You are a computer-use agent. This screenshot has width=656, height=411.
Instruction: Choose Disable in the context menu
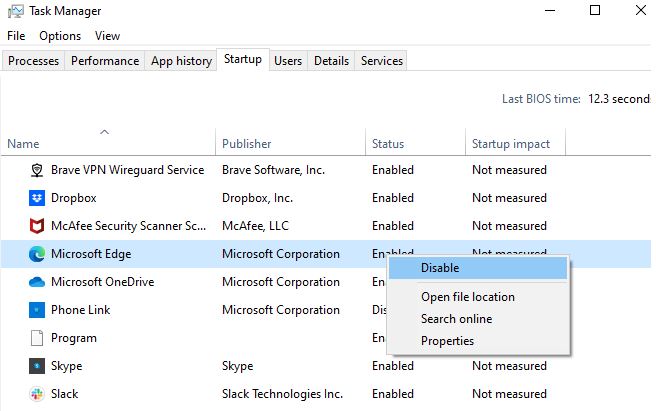478,268
